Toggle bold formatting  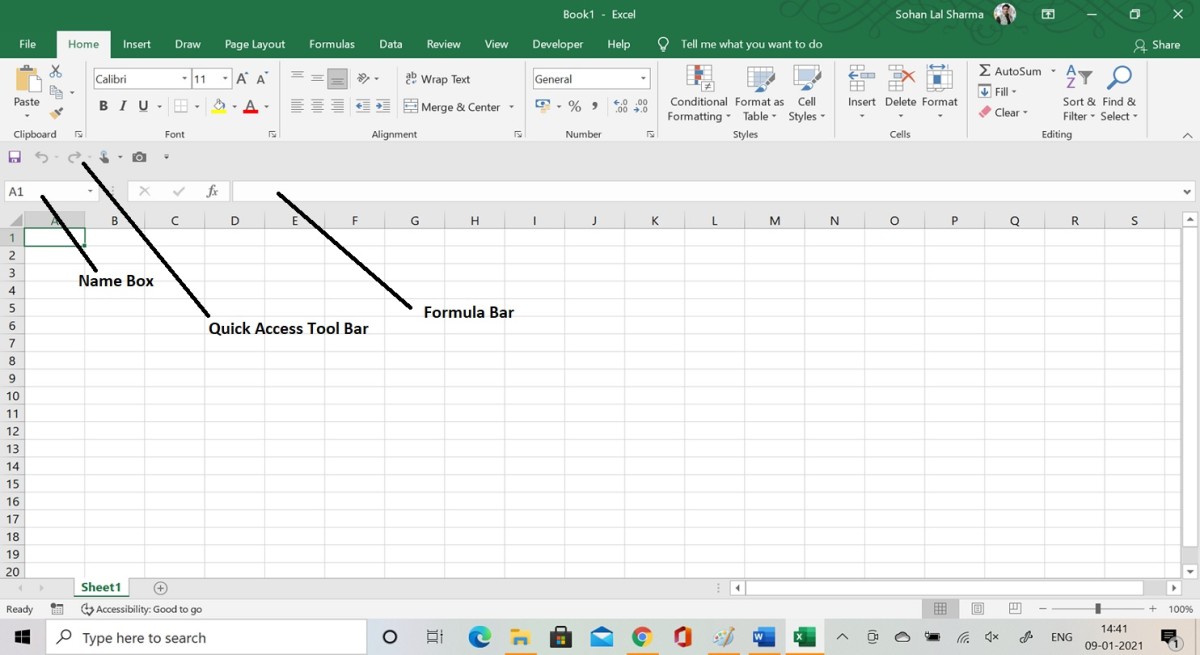tap(103, 105)
